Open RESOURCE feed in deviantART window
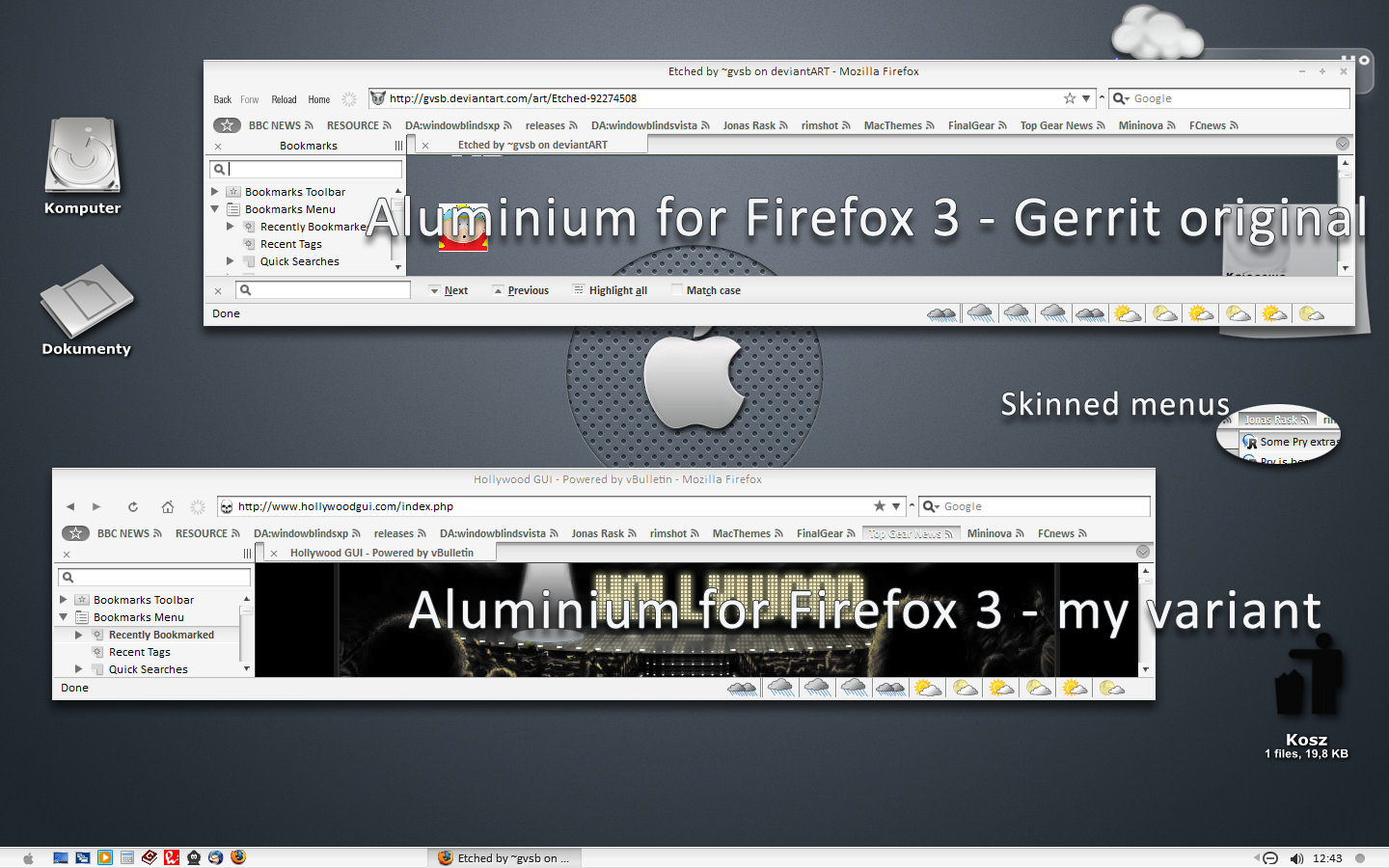This screenshot has height=868, width=1389. click(359, 125)
